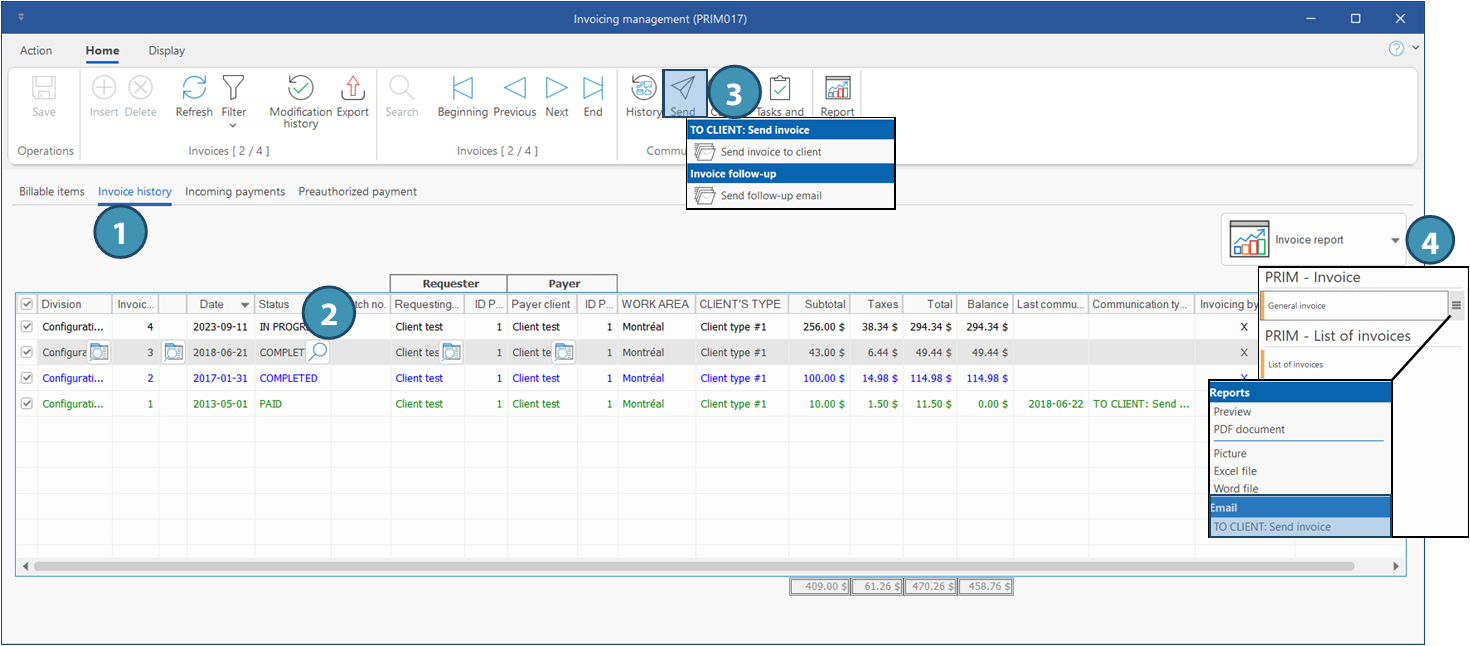Screen dimensions: 1470x646
Task: Switch to the Billable items tab
Action: 52,192
